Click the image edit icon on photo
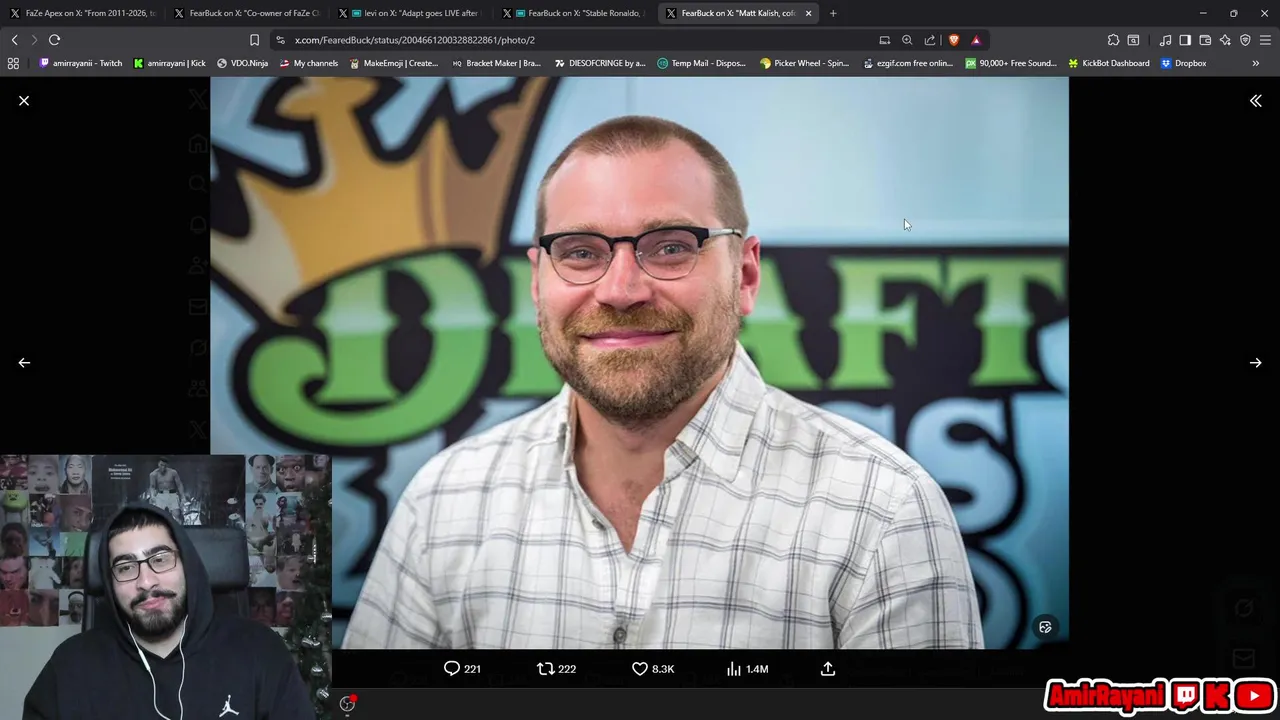Image resolution: width=1280 pixels, height=720 pixels. (x=1045, y=627)
